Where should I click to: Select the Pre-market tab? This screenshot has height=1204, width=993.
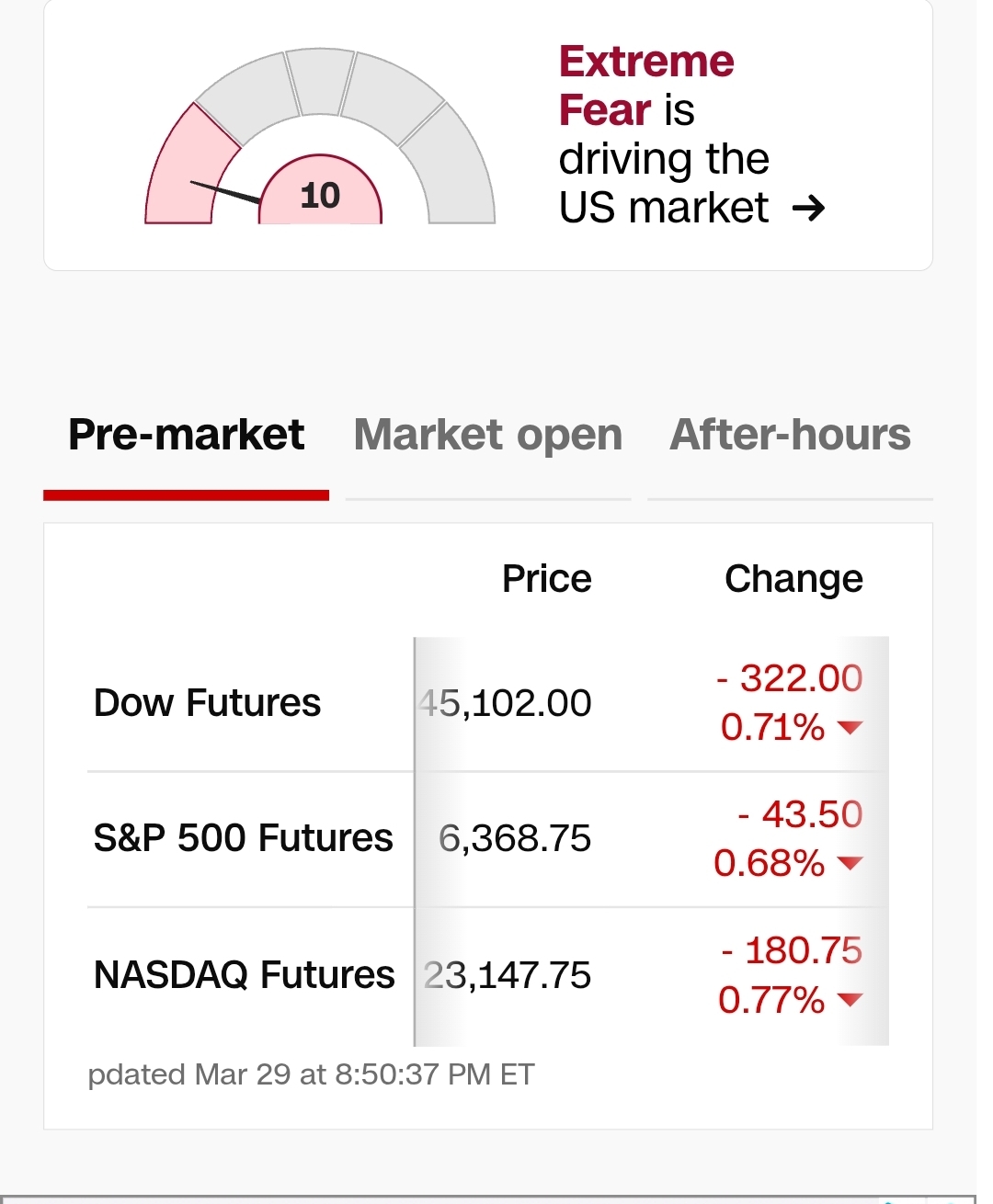(186, 435)
